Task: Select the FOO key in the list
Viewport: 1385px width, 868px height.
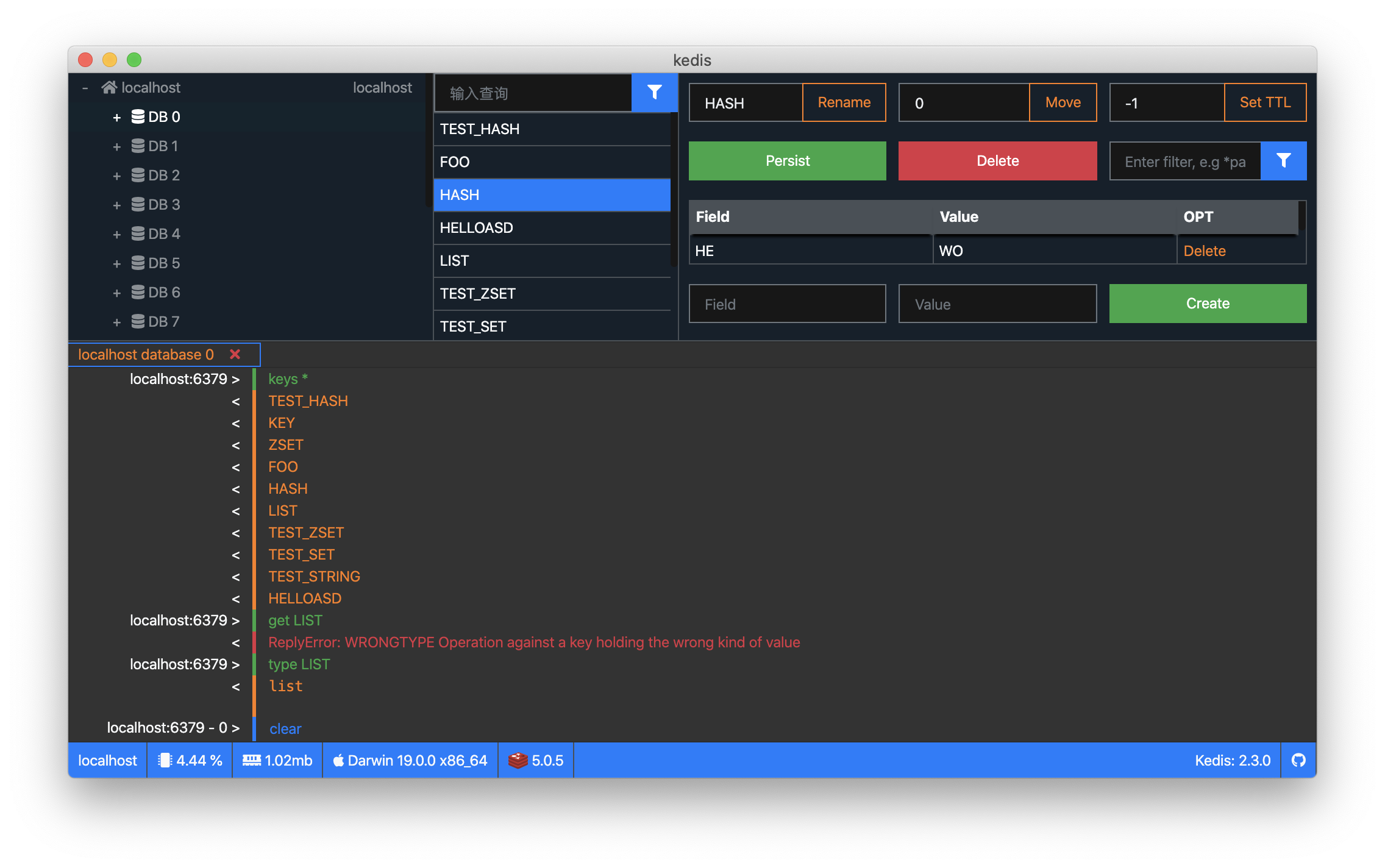Action: click(552, 162)
